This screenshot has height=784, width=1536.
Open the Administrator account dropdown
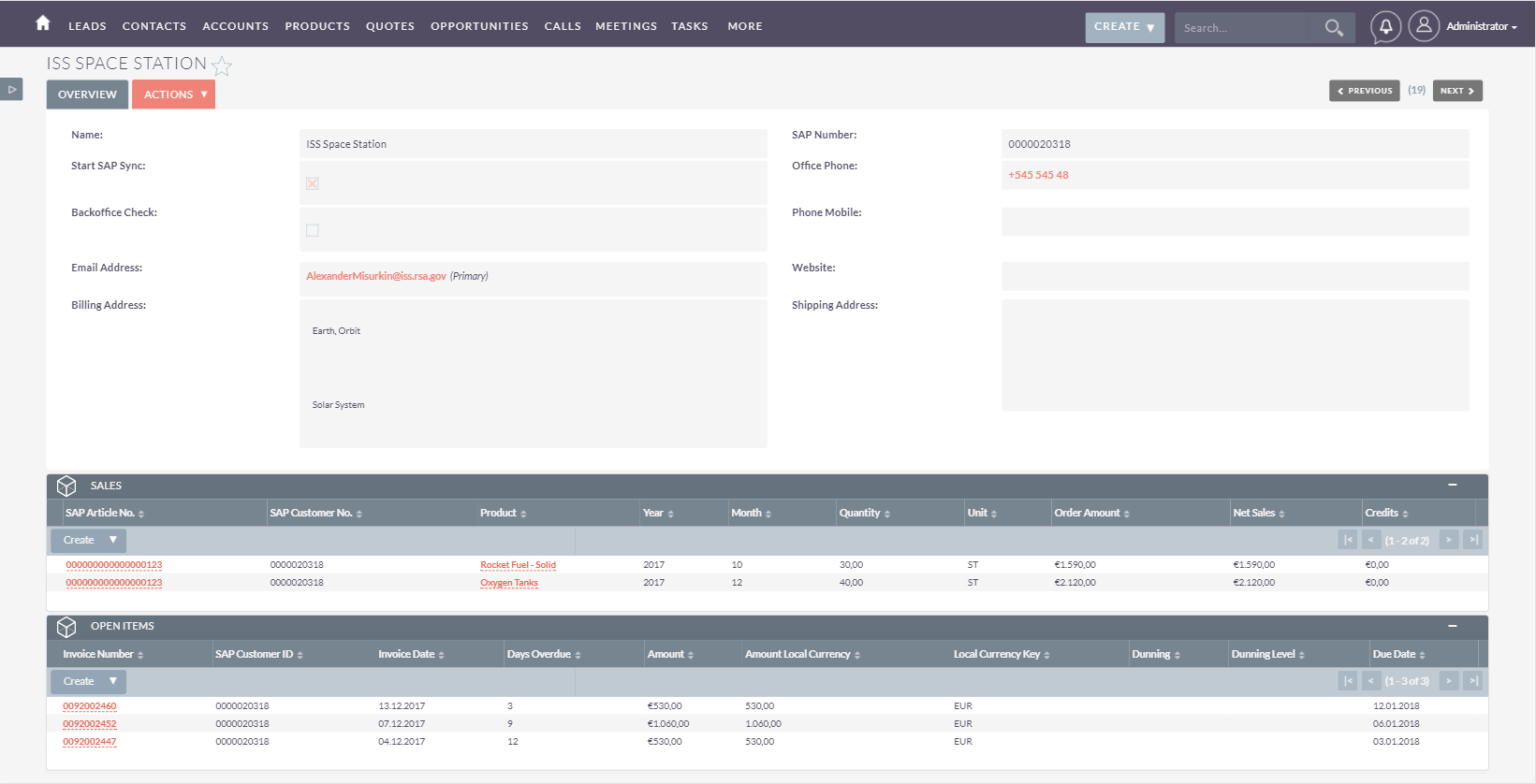tap(1481, 26)
